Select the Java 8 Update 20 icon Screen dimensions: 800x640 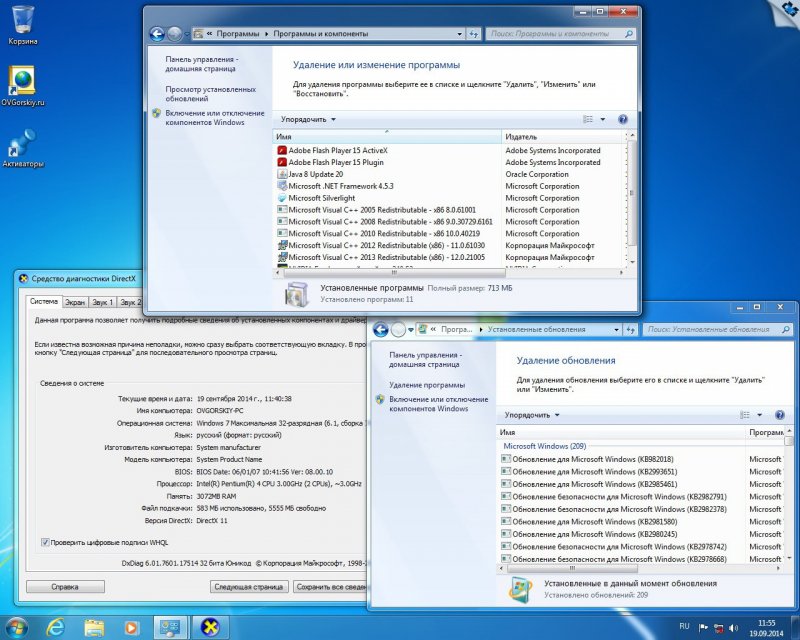(x=282, y=174)
